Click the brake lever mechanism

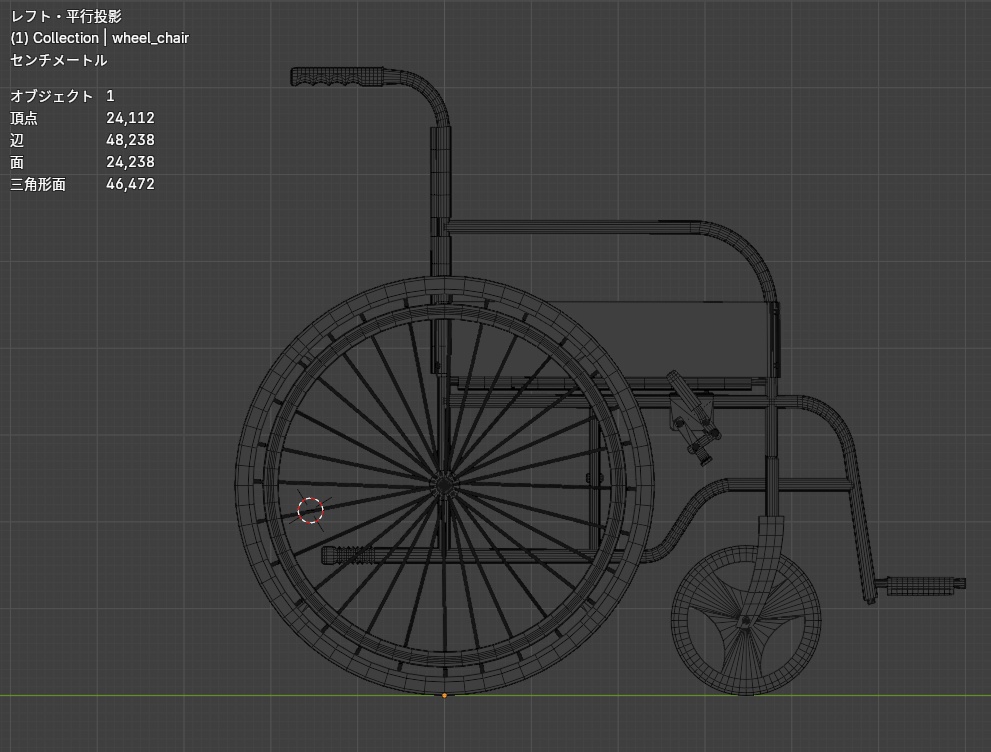694,417
